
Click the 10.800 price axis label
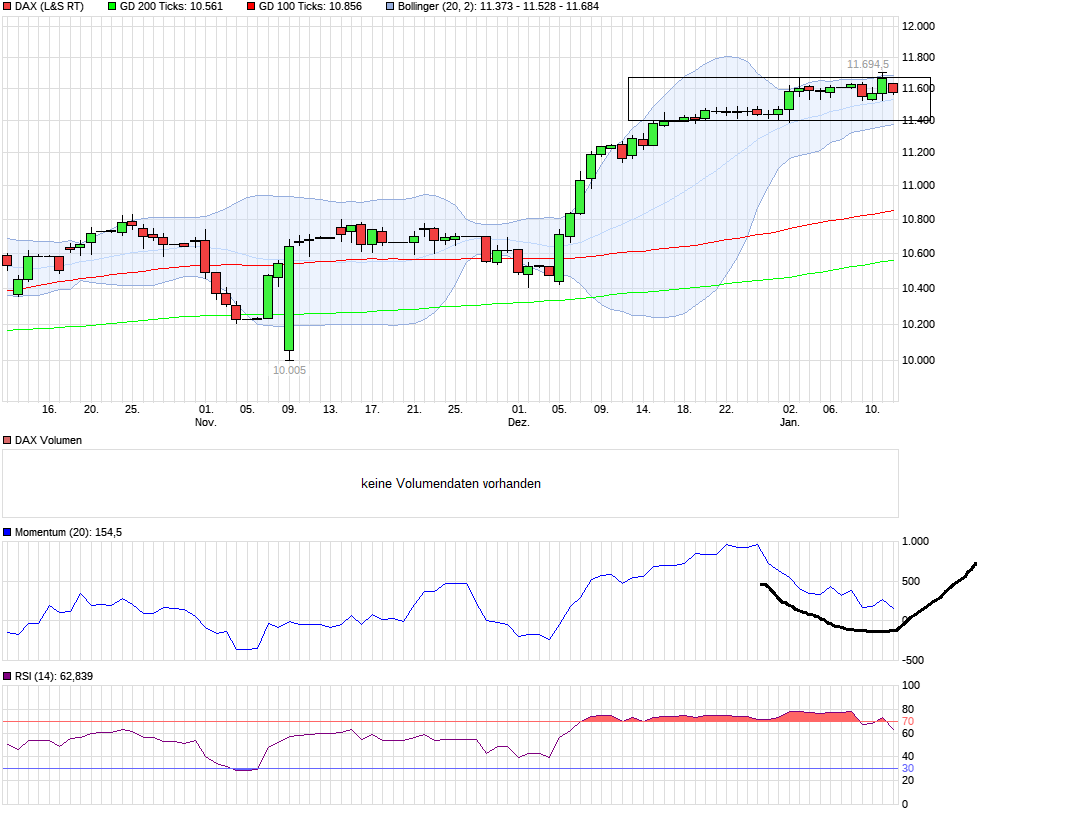pyautogui.click(x=918, y=219)
